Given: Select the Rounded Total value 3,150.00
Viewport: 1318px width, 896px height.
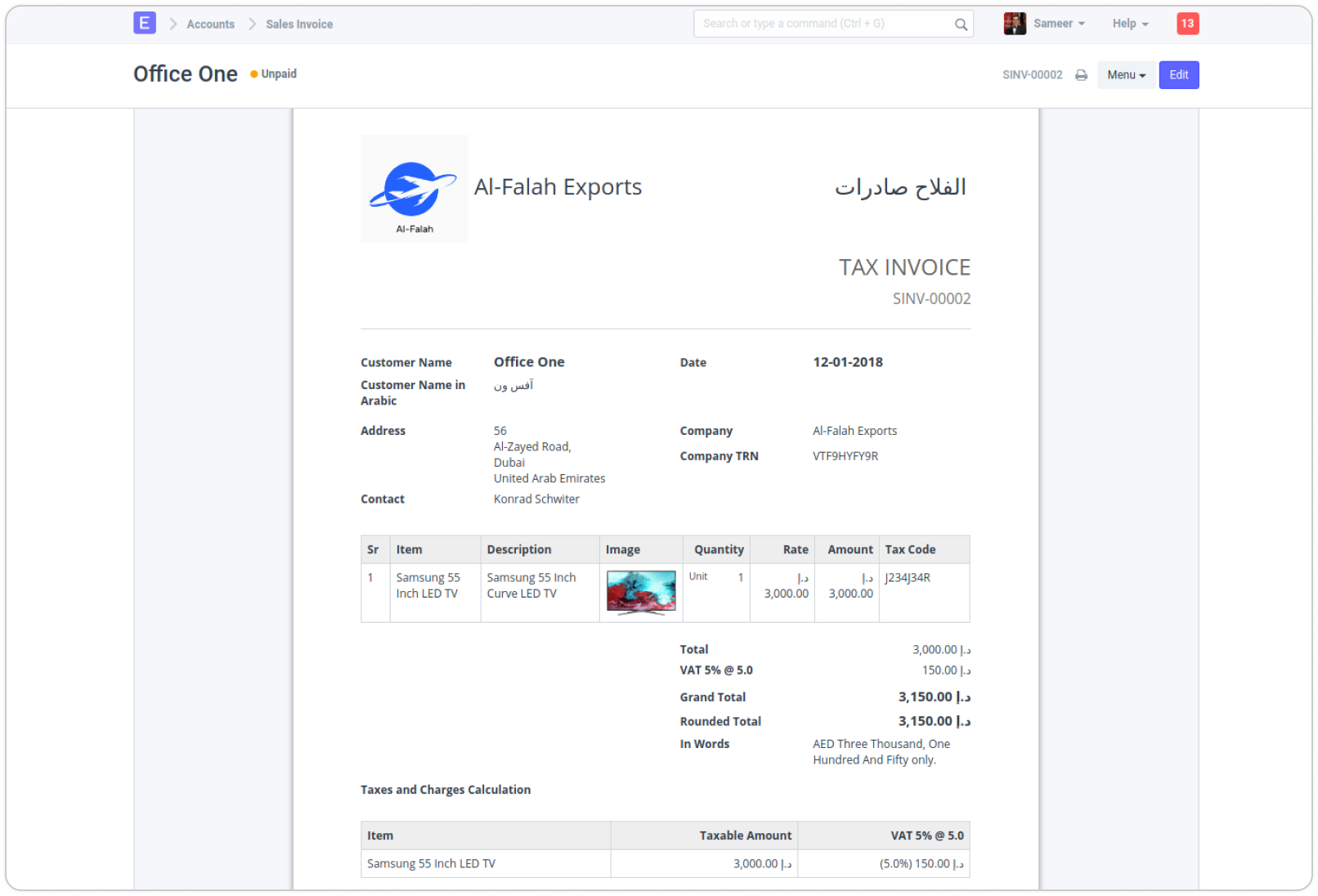Looking at the screenshot, I should [935, 722].
